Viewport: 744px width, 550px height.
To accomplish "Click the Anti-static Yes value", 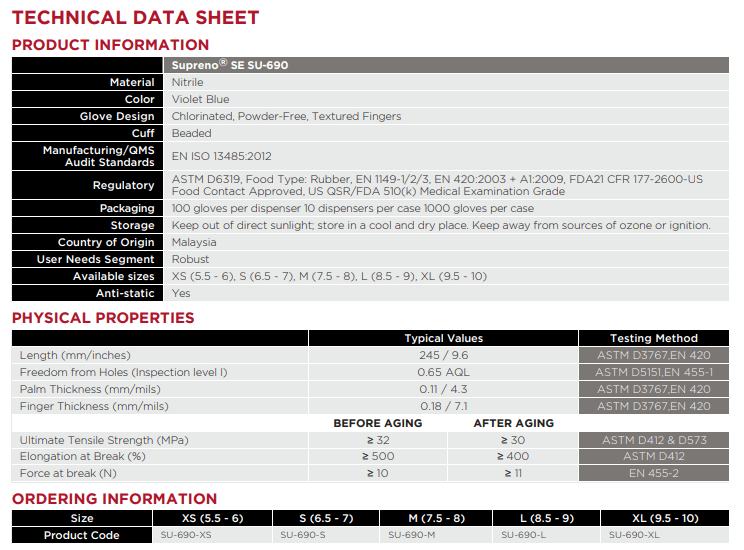I will click(x=181, y=293).
